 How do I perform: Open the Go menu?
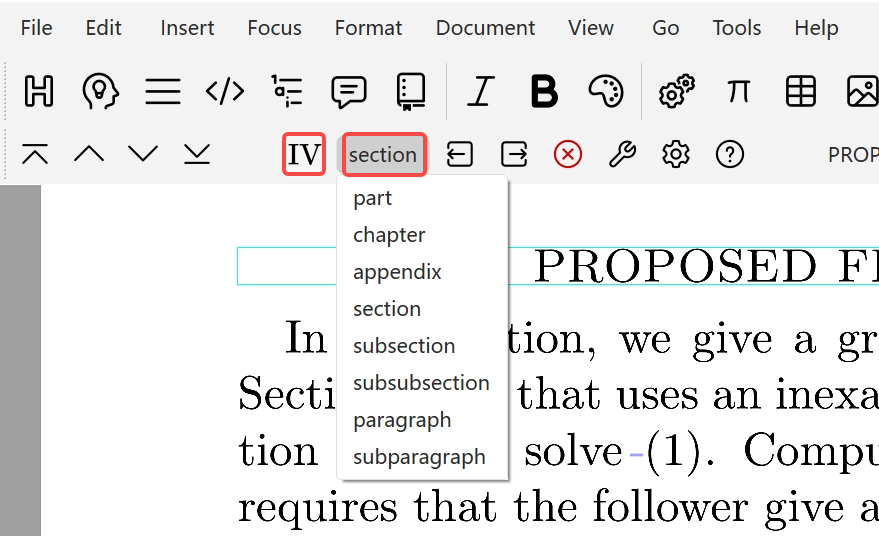click(x=666, y=28)
